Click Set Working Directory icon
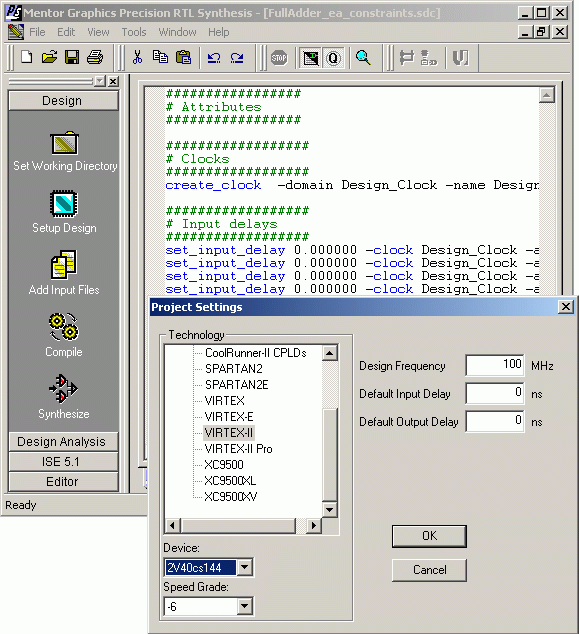 [64, 143]
